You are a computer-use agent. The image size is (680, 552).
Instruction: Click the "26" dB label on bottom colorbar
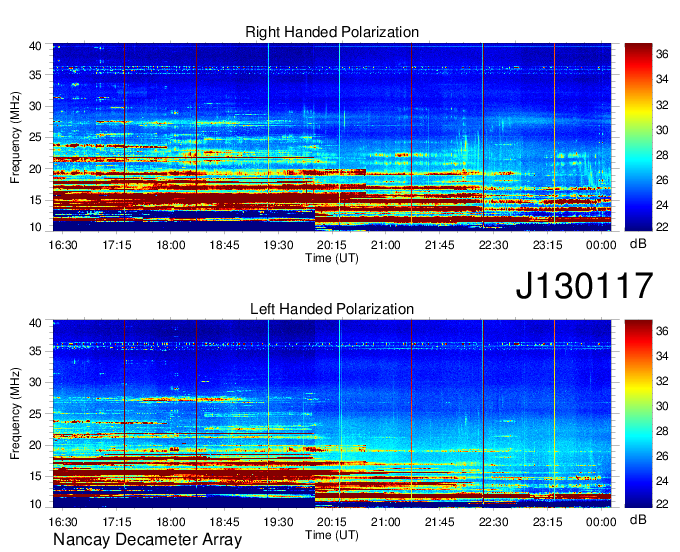click(662, 456)
